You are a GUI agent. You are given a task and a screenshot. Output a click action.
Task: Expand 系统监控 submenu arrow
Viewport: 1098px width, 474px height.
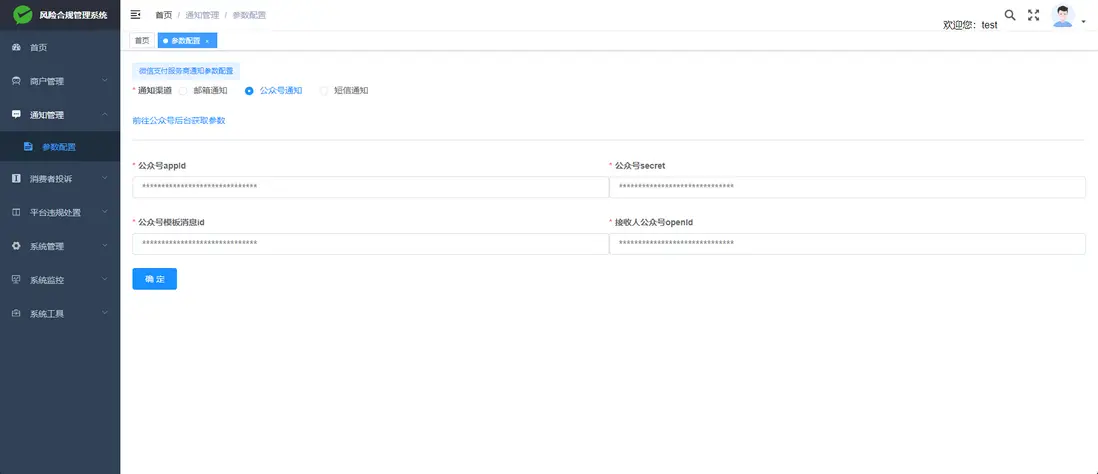click(x=104, y=279)
